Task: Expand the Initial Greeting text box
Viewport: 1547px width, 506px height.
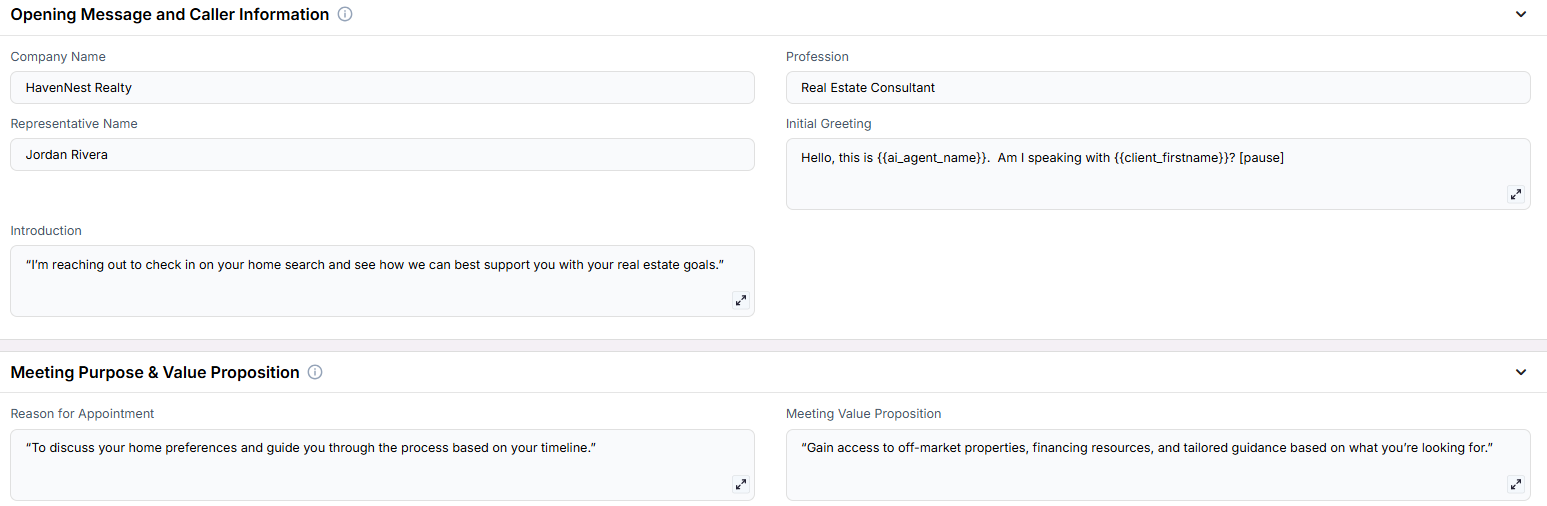Action: 1516,194
